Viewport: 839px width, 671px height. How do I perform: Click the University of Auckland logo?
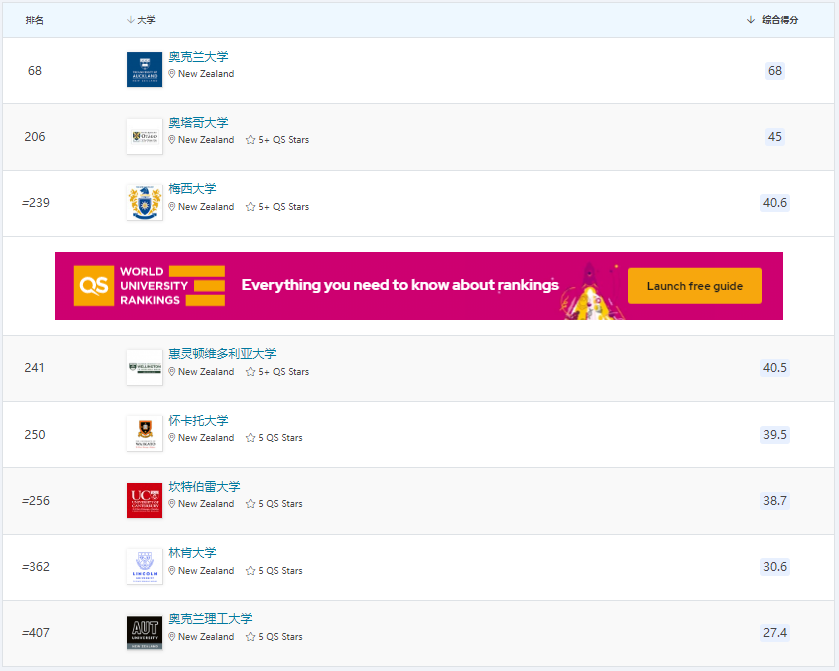(x=144, y=70)
